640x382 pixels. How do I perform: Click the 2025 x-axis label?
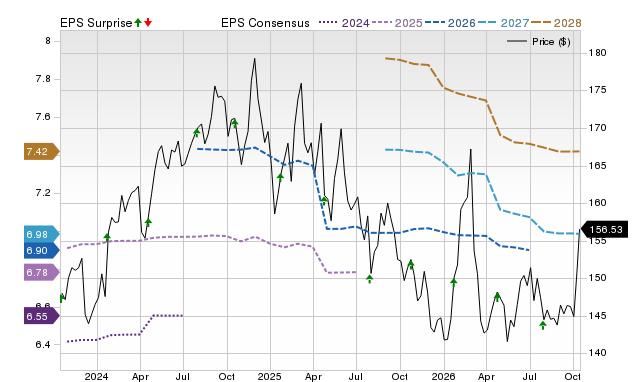(x=269, y=376)
